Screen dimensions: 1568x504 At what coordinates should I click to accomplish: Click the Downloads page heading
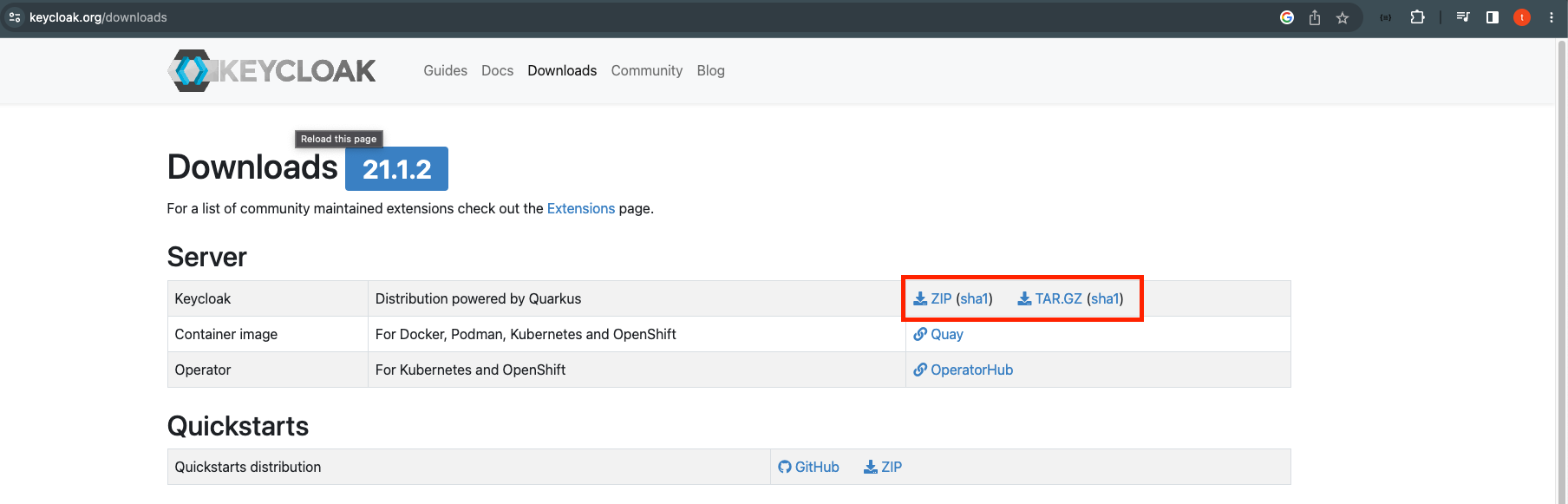pos(252,167)
